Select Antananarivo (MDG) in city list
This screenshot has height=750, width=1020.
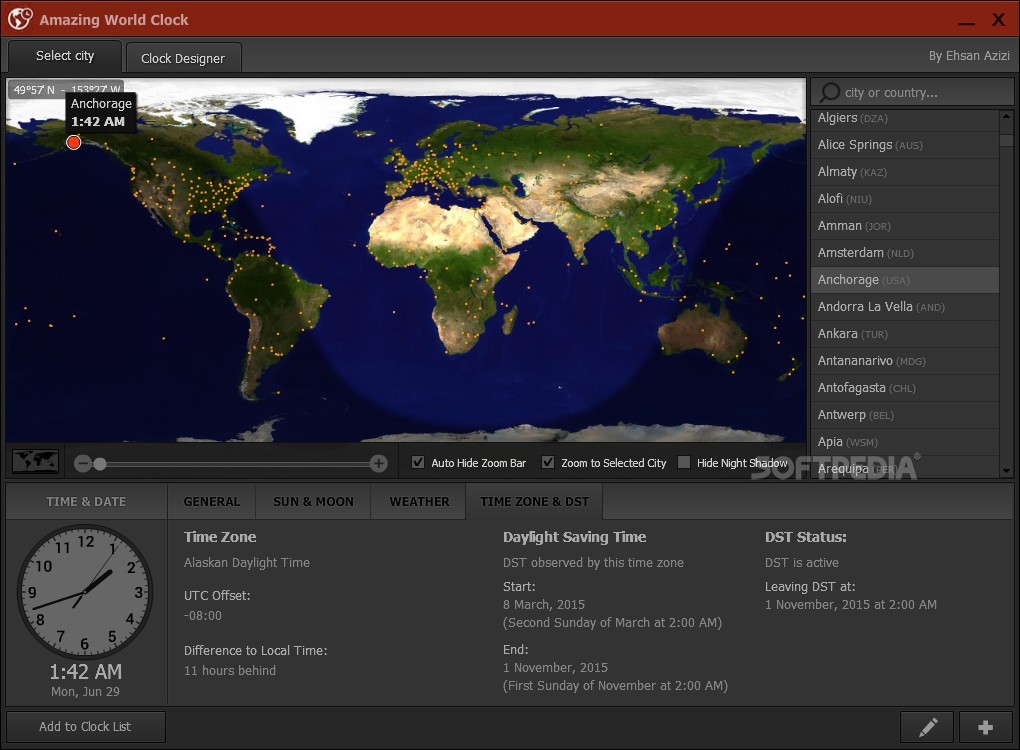[x=904, y=361]
